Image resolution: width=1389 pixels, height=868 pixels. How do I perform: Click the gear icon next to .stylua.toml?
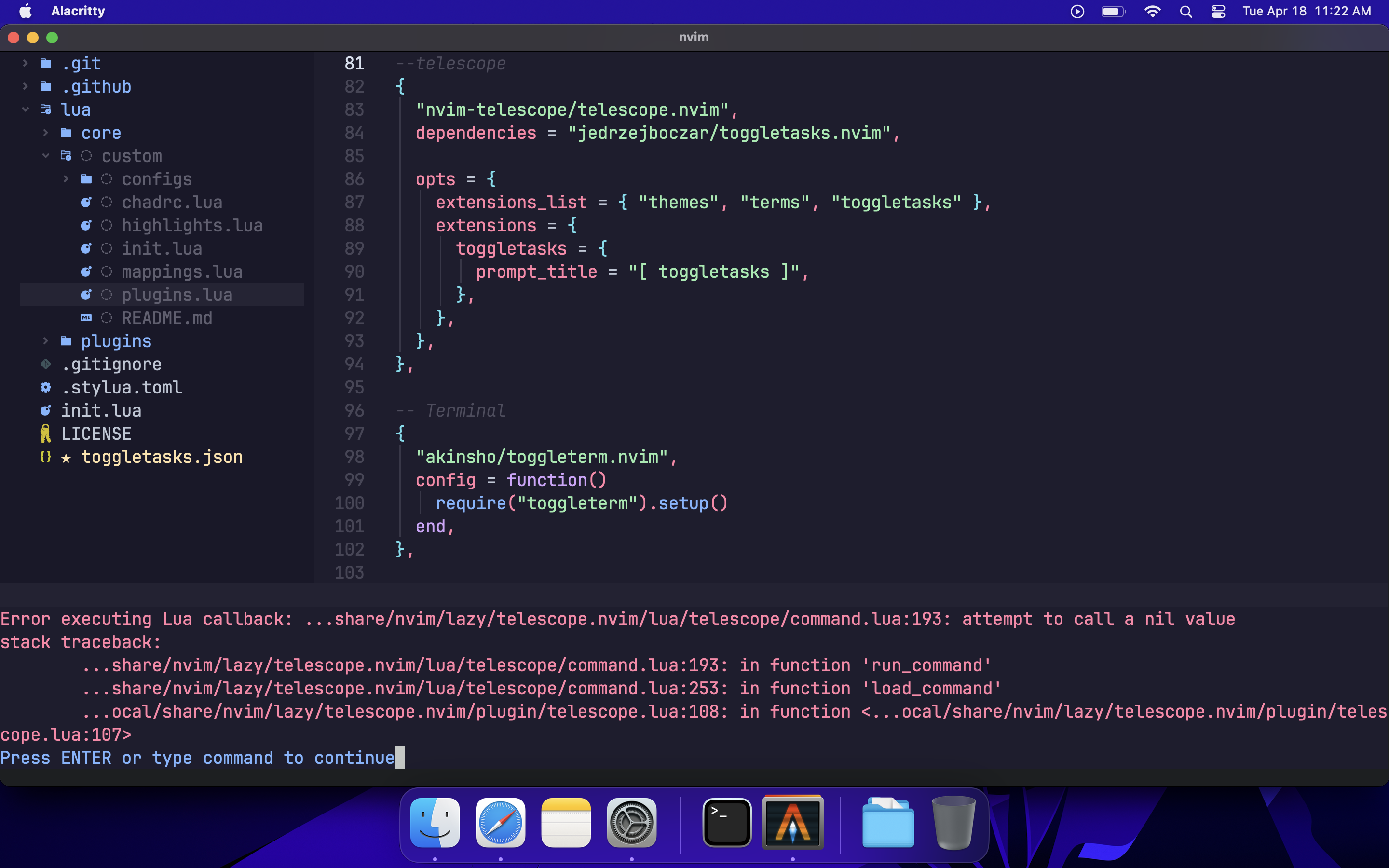tap(45, 388)
